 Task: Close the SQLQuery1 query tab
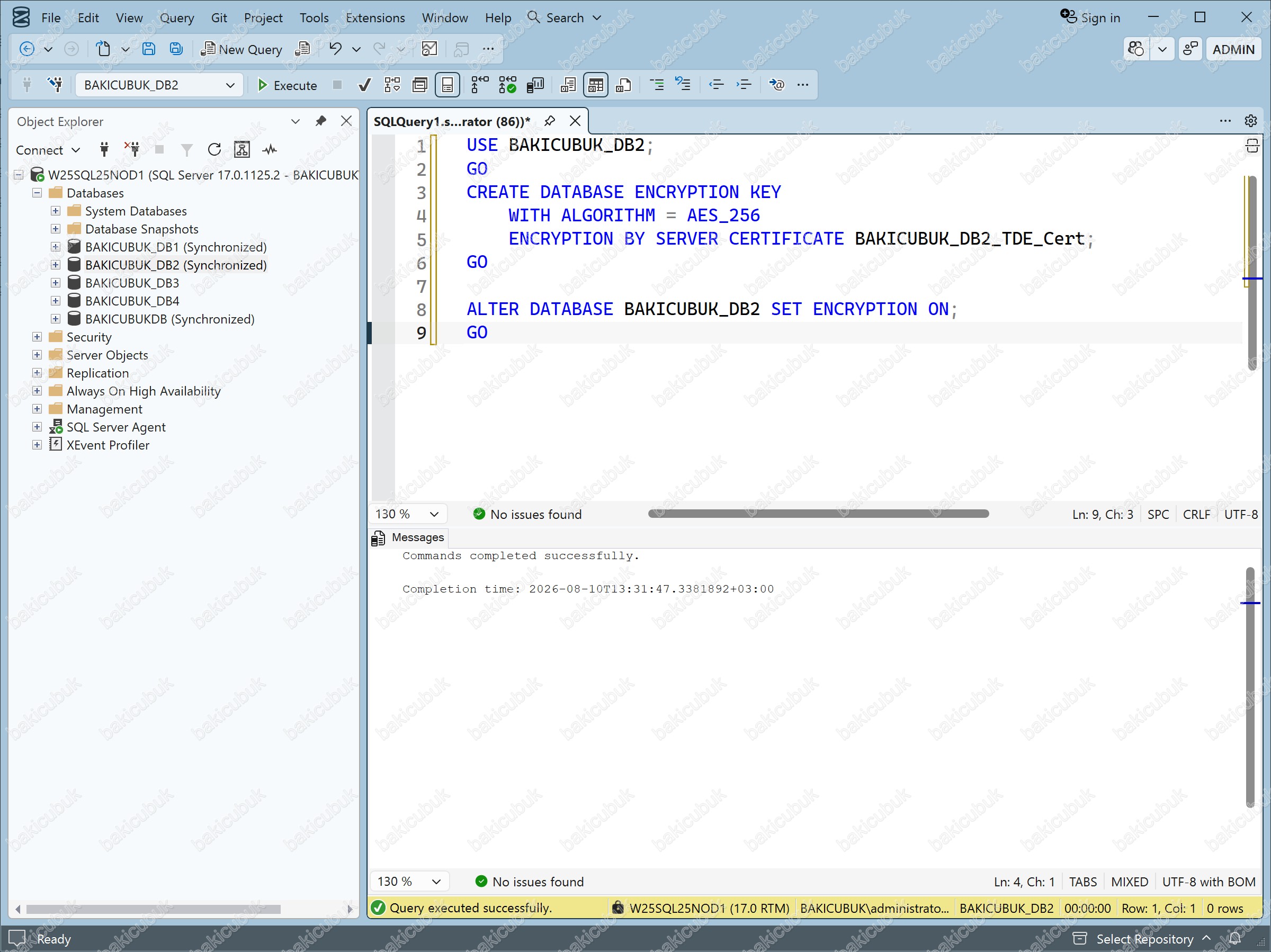[x=575, y=121]
